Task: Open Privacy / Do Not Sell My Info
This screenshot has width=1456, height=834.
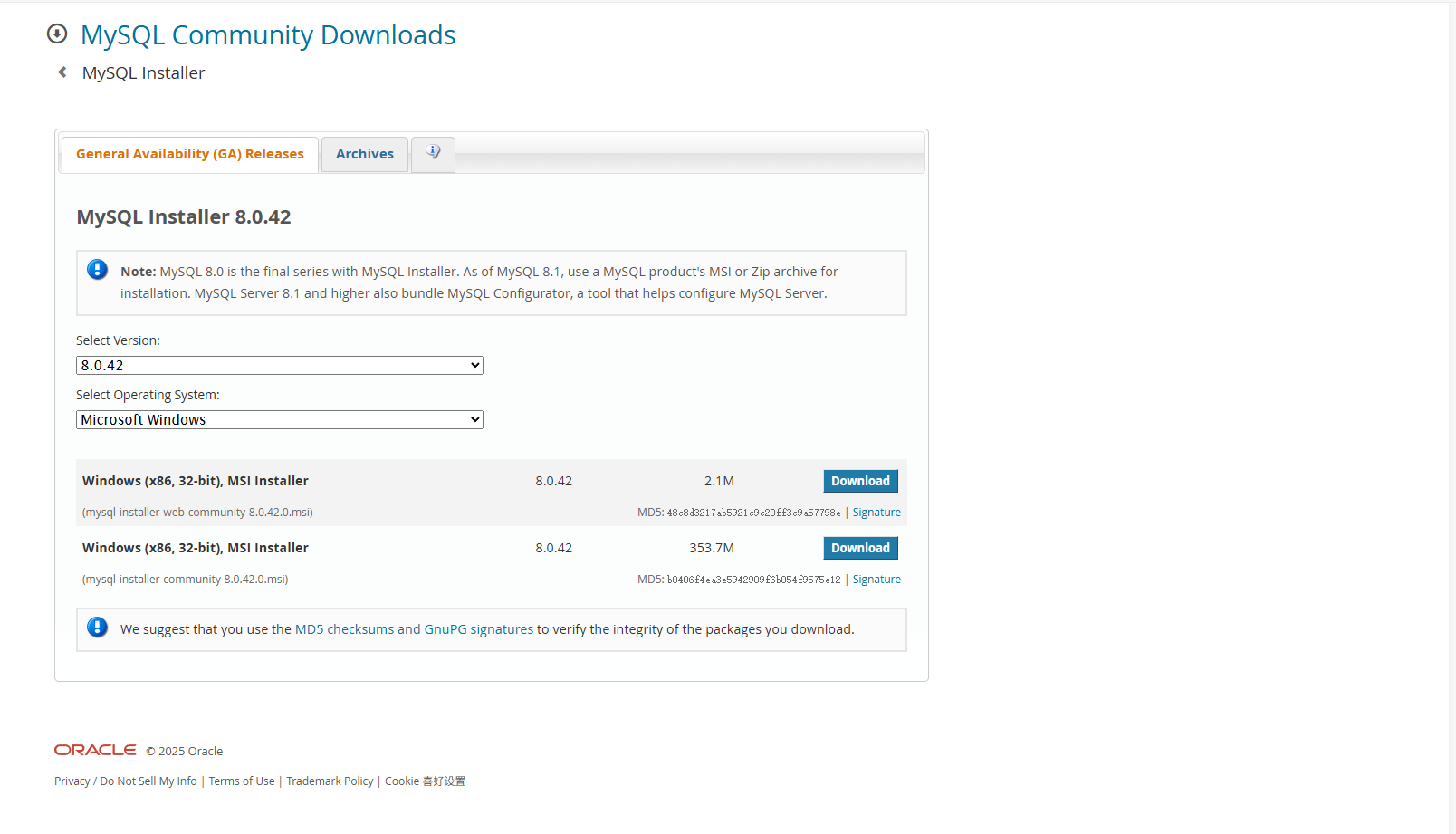Action: tap(126, 781)
